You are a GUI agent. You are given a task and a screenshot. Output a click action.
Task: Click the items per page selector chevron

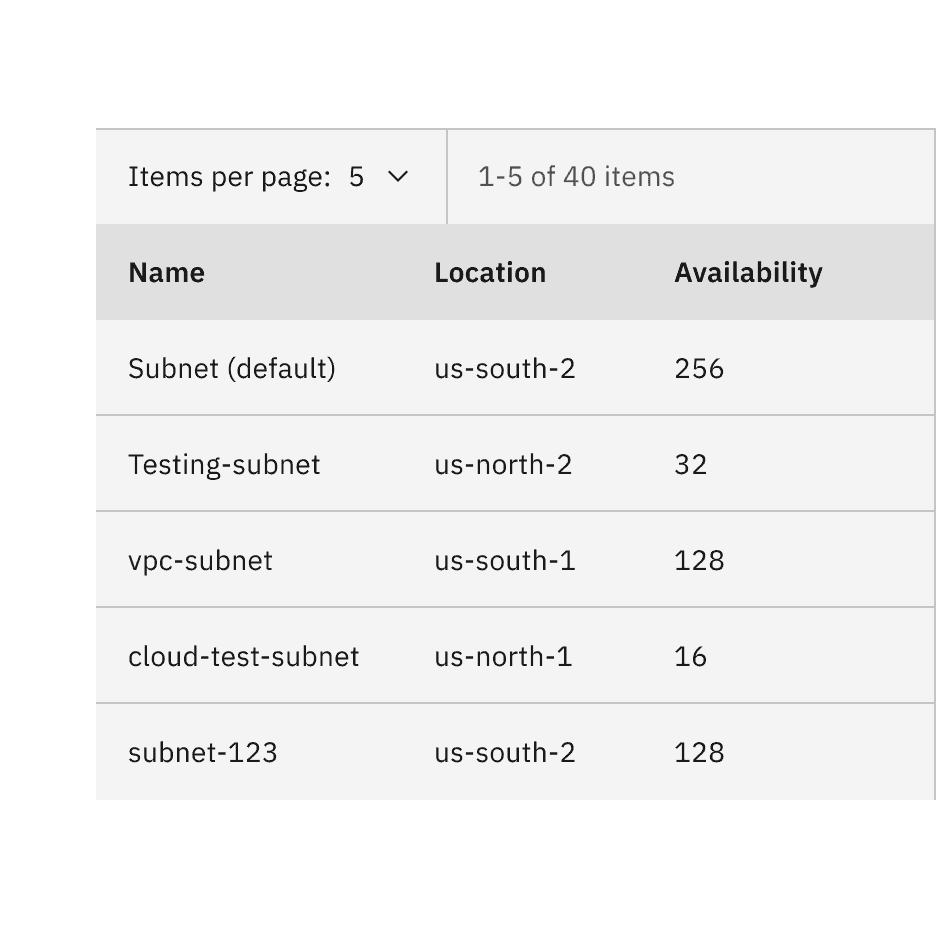(397, 176)
